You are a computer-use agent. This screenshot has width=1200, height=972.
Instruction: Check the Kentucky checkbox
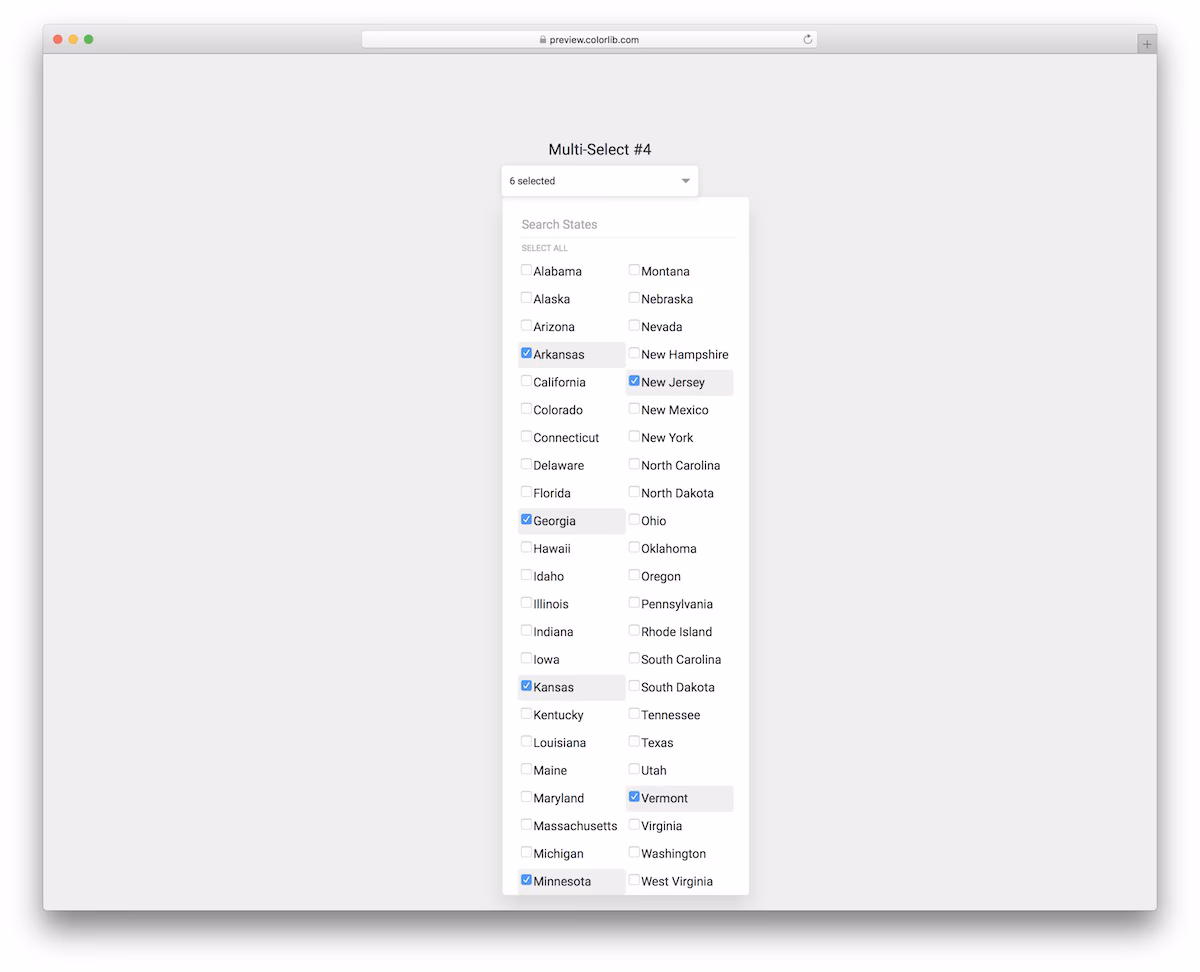coord(526,714)
